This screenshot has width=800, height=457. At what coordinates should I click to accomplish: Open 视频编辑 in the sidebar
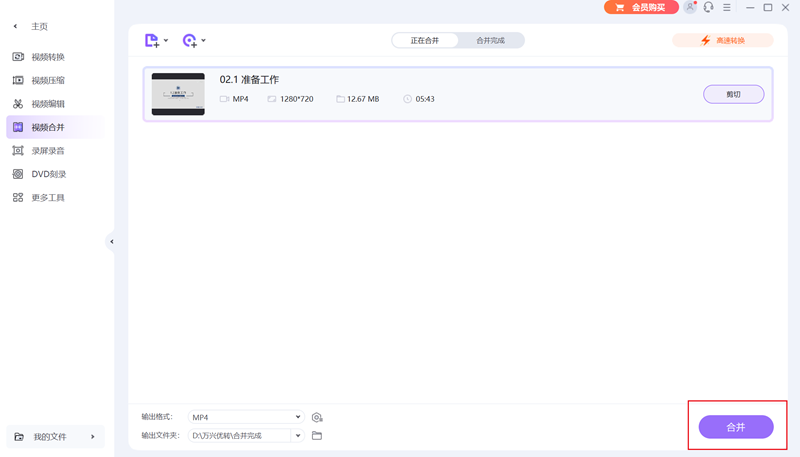point(48,104)
